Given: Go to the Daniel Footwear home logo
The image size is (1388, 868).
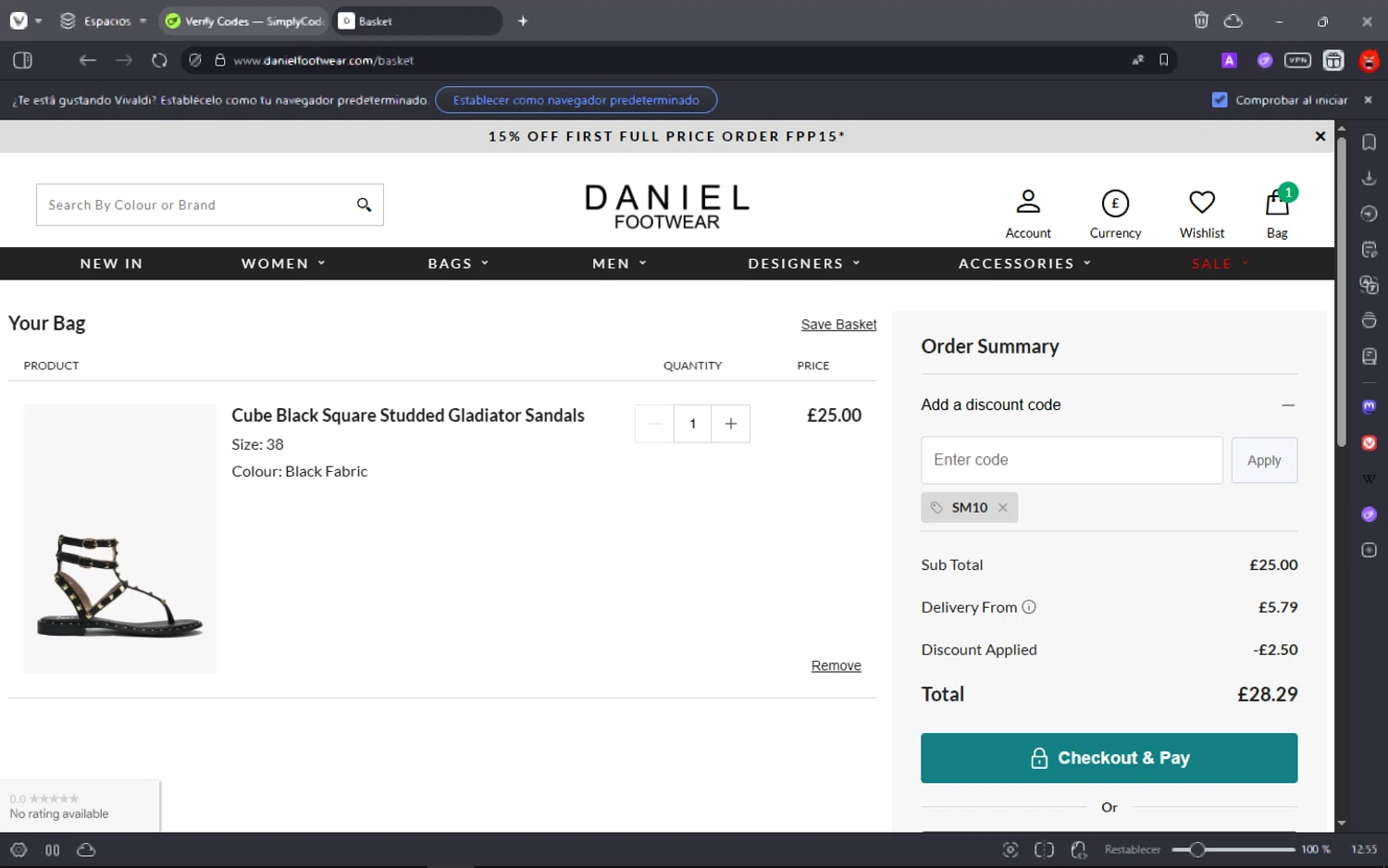Looking at the screenshot, I should (x=667, y=206).
